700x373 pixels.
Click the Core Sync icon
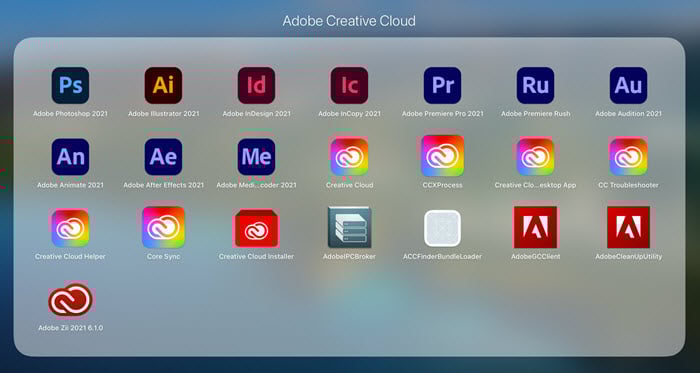coord(163,227)
